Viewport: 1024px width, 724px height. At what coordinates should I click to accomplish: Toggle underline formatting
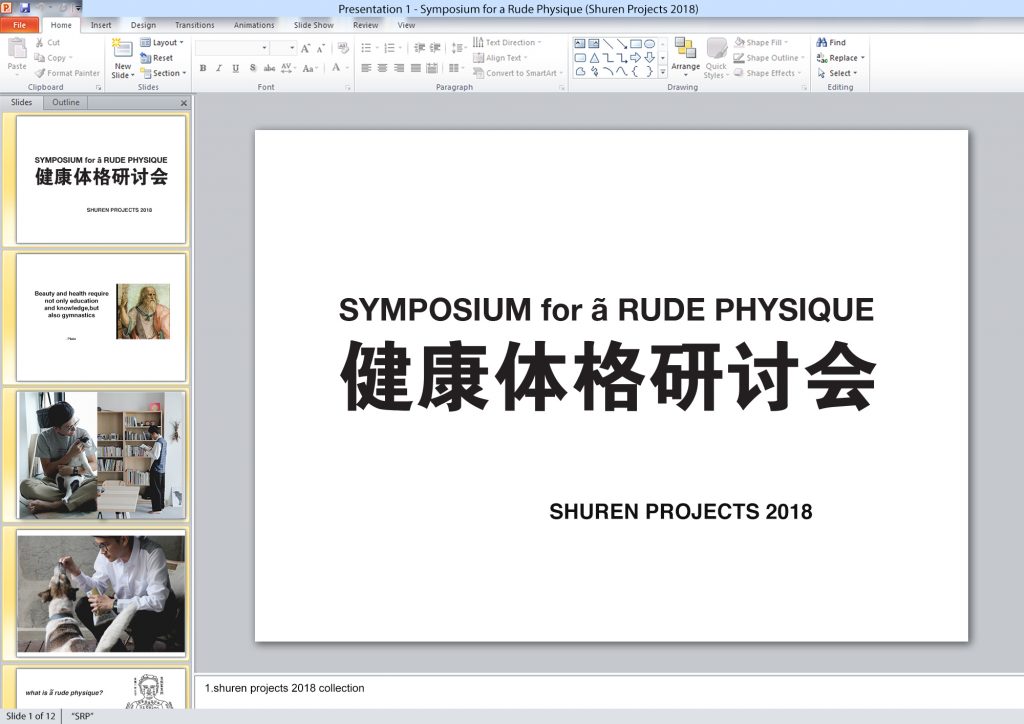pyautogui.click(x=235, y=68)
